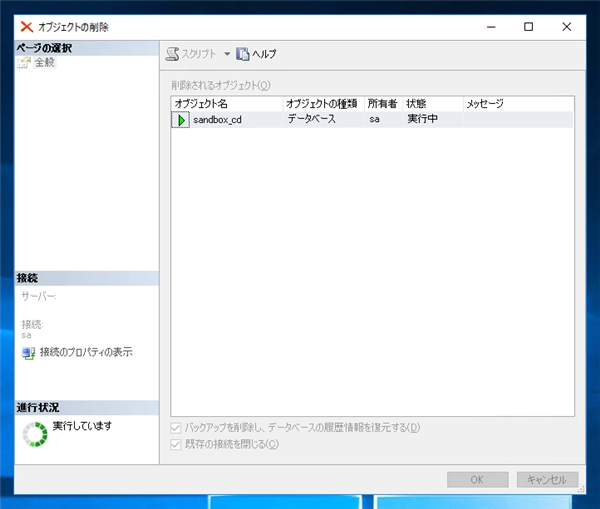This screenshot has width=600, height=509.
Task: Sort by オブジェクトの種類 column header
Action: pos(323,104)
